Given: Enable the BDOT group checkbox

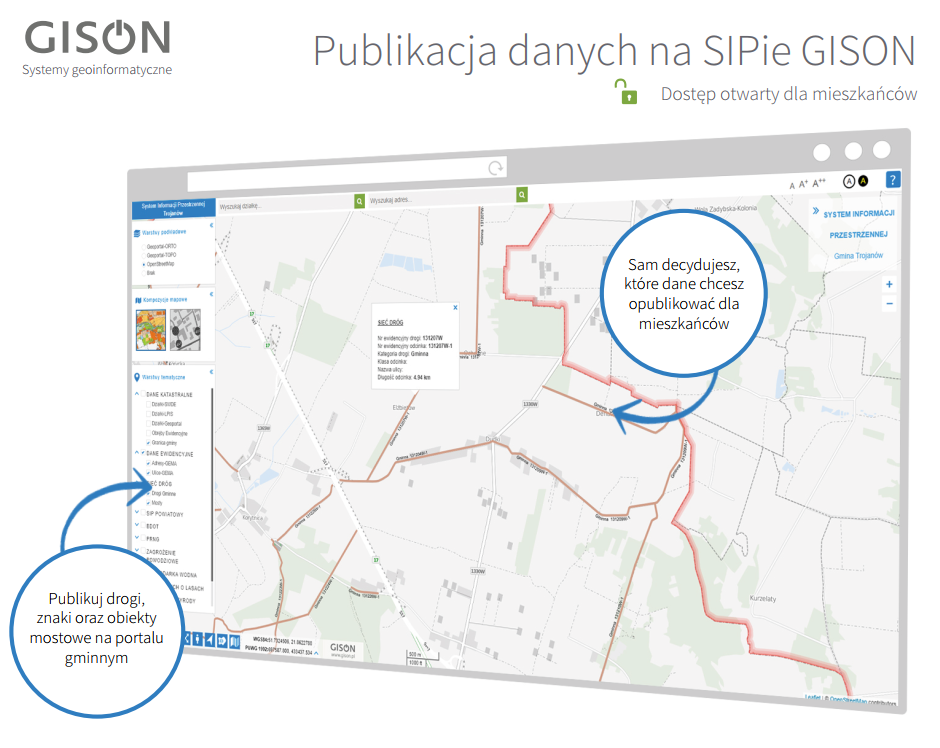Looking at the screenshot, I should coord(143,526).
